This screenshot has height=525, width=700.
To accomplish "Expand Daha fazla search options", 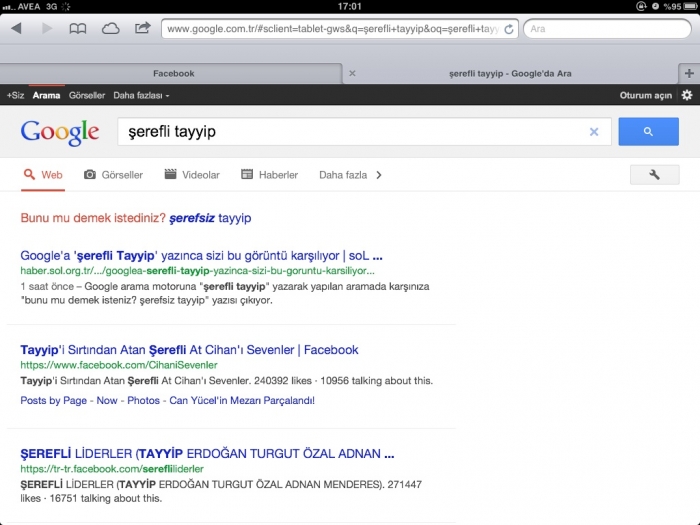I will point(350,175).
